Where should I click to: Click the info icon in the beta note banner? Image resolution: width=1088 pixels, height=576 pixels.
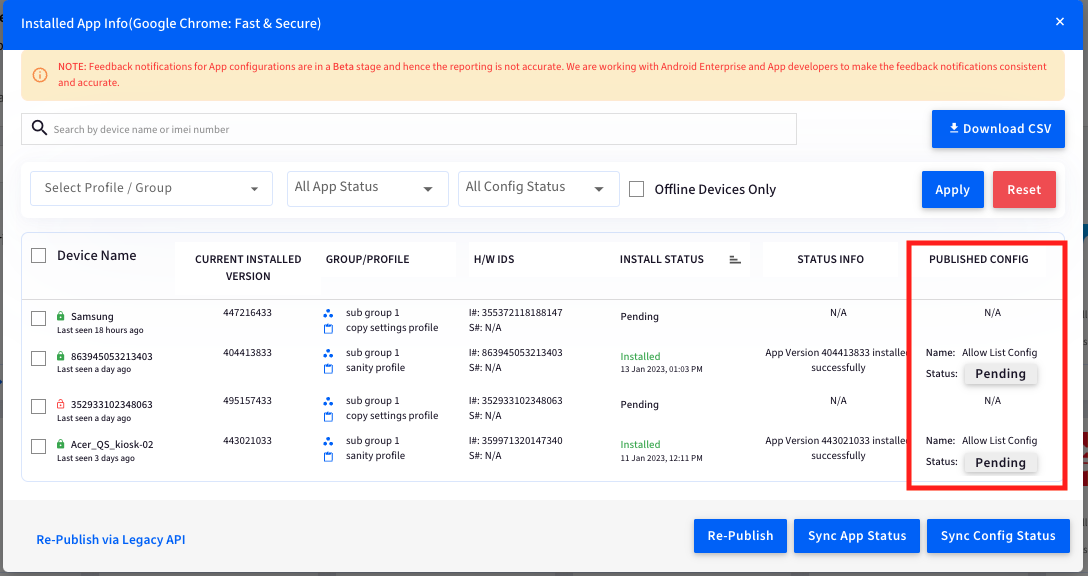click(40, 75)
